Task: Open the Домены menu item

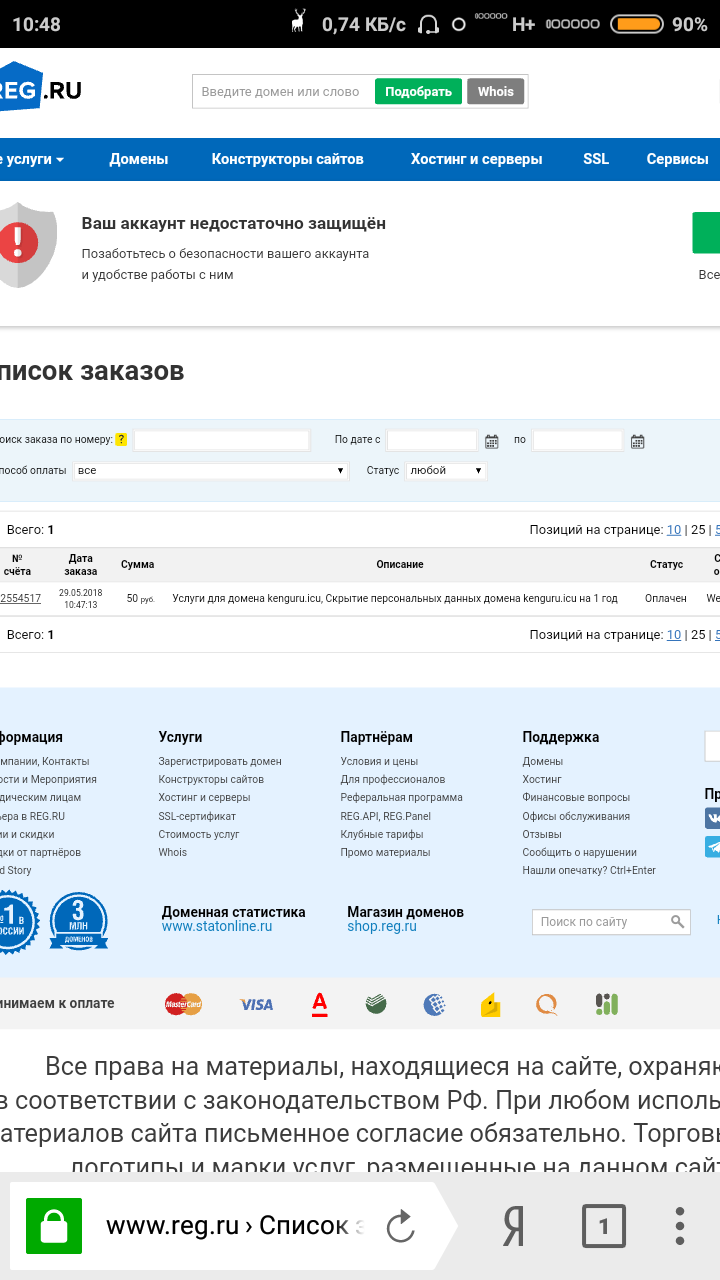Action: coord(139,159)
